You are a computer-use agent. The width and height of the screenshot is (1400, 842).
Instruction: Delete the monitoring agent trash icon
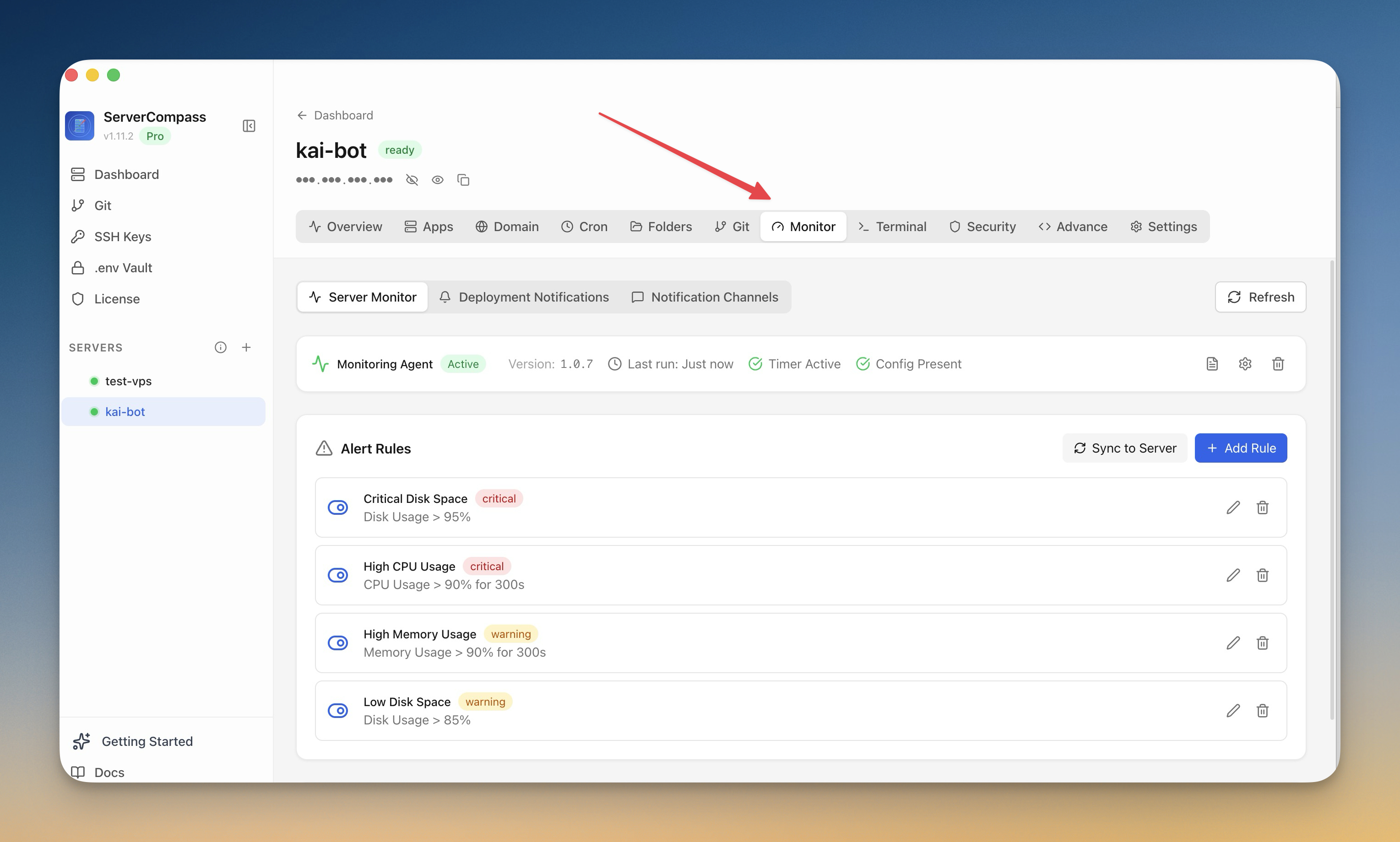(x=1277, y=364)
